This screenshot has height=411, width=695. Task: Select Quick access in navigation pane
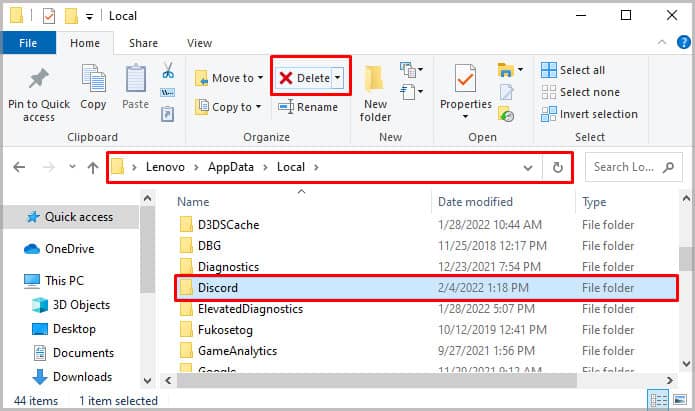point(72,217)
